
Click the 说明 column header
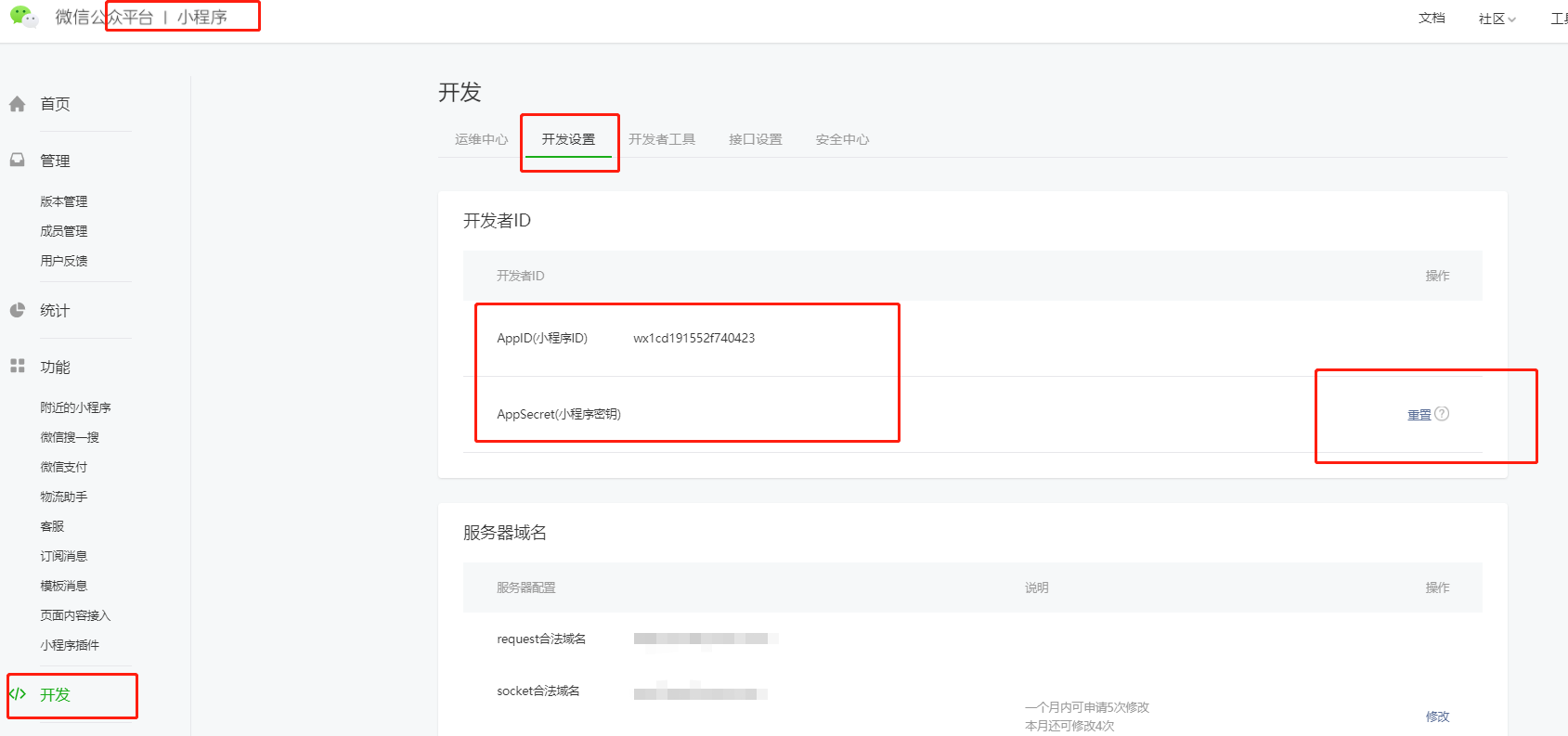tap(1037, 588)
